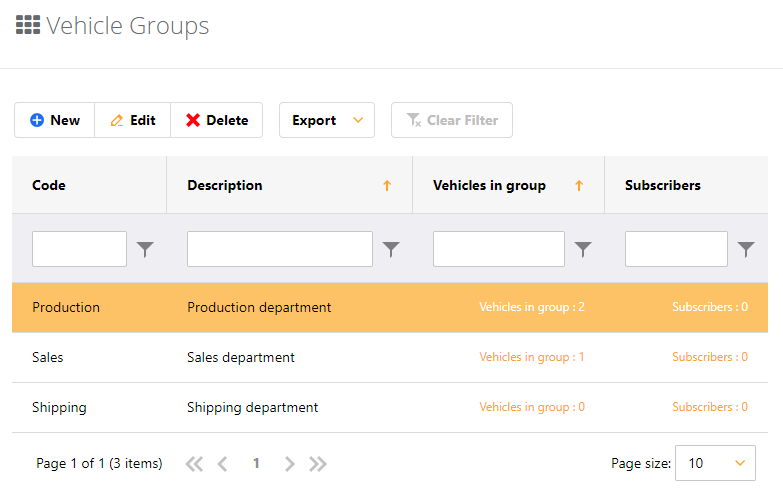The image size is (783, 503).
Task: Open Vehicles in group : 2 link
Action: (x=532, y=307)
